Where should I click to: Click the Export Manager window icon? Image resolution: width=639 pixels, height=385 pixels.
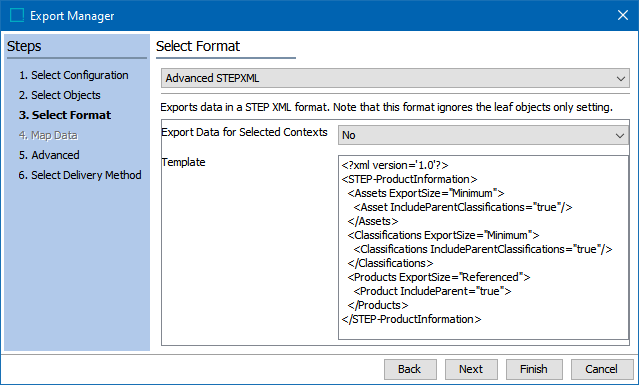tap(17, 15)
